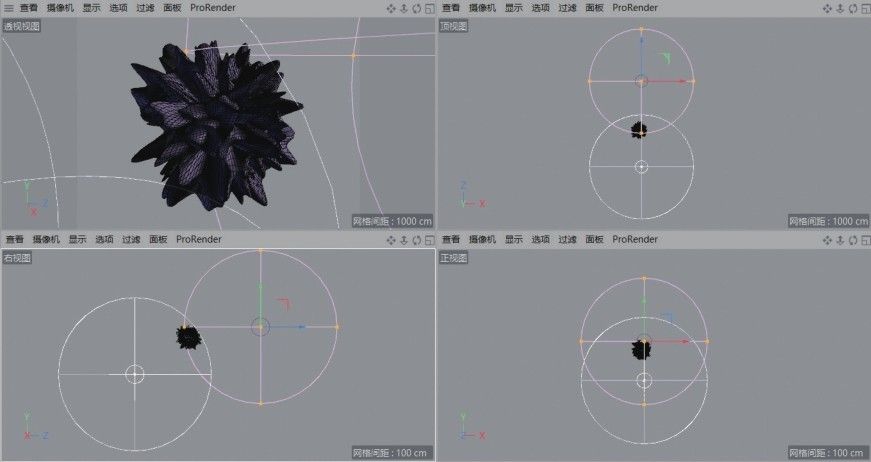Toggle maximize icon of the top view
871x462 pixels.
pos(865,8)
